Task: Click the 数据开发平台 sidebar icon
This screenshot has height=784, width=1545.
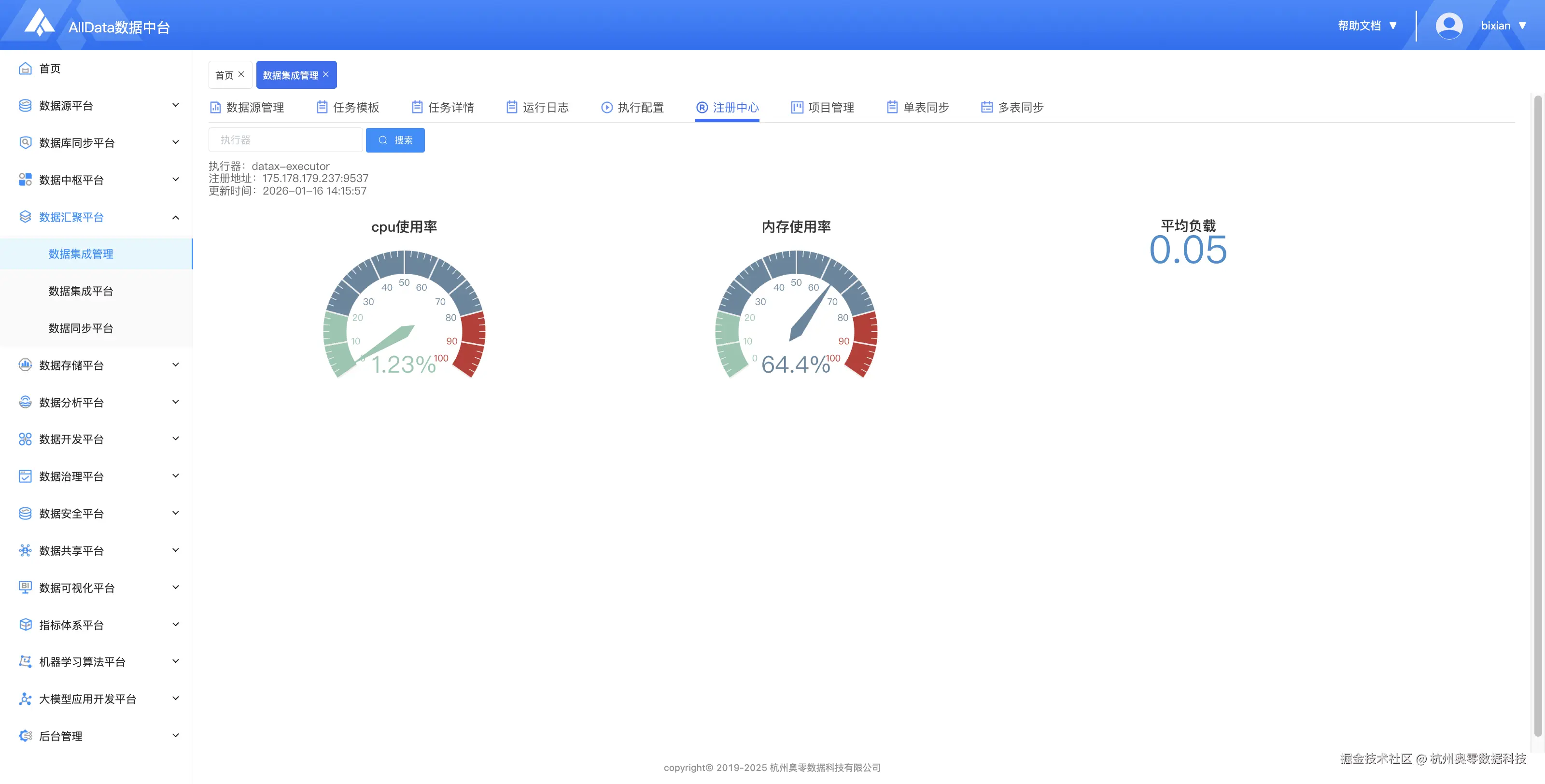Action: 25,439
